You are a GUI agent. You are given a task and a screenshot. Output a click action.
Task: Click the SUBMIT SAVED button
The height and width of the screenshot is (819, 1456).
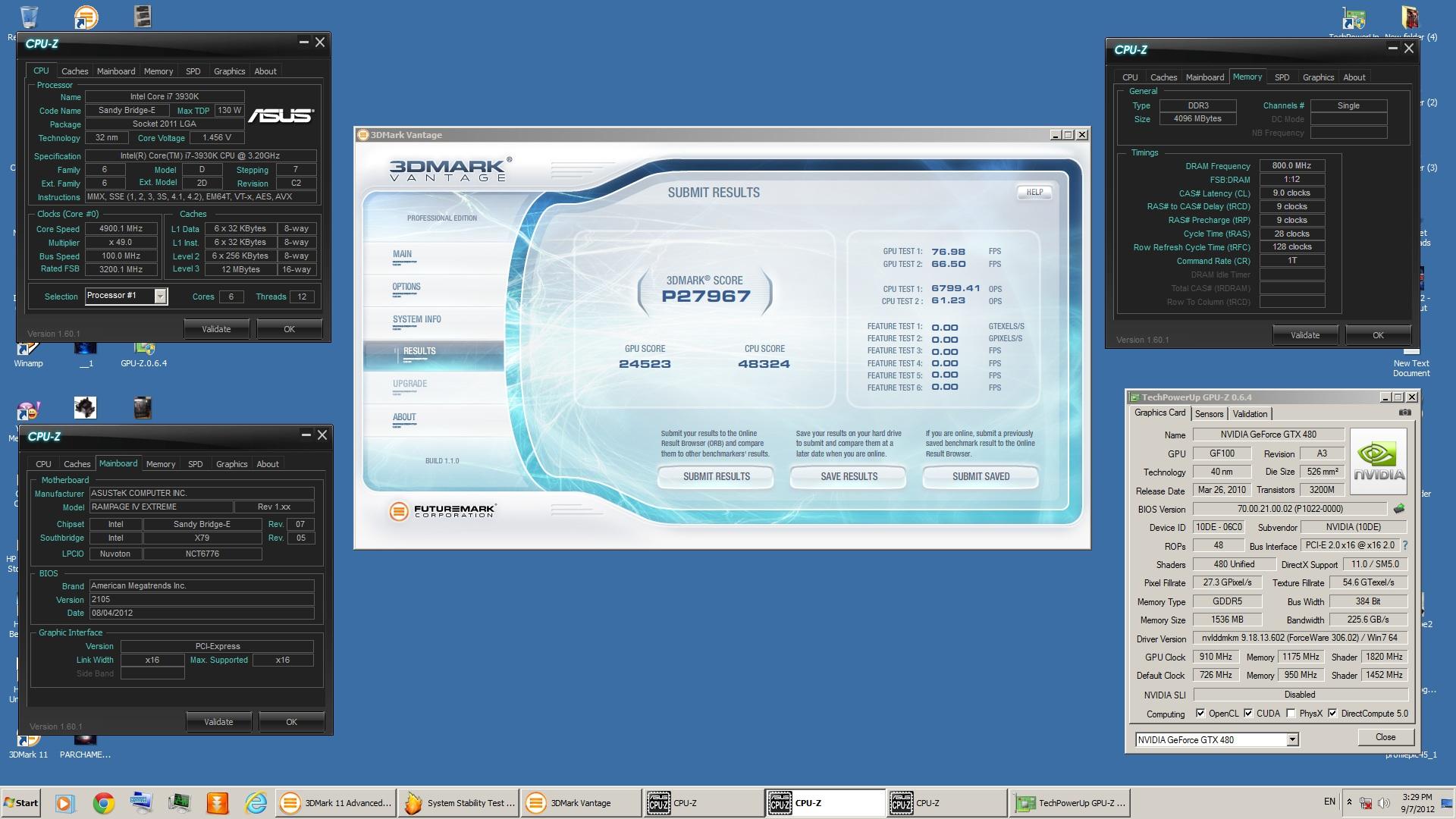[981, 477]
